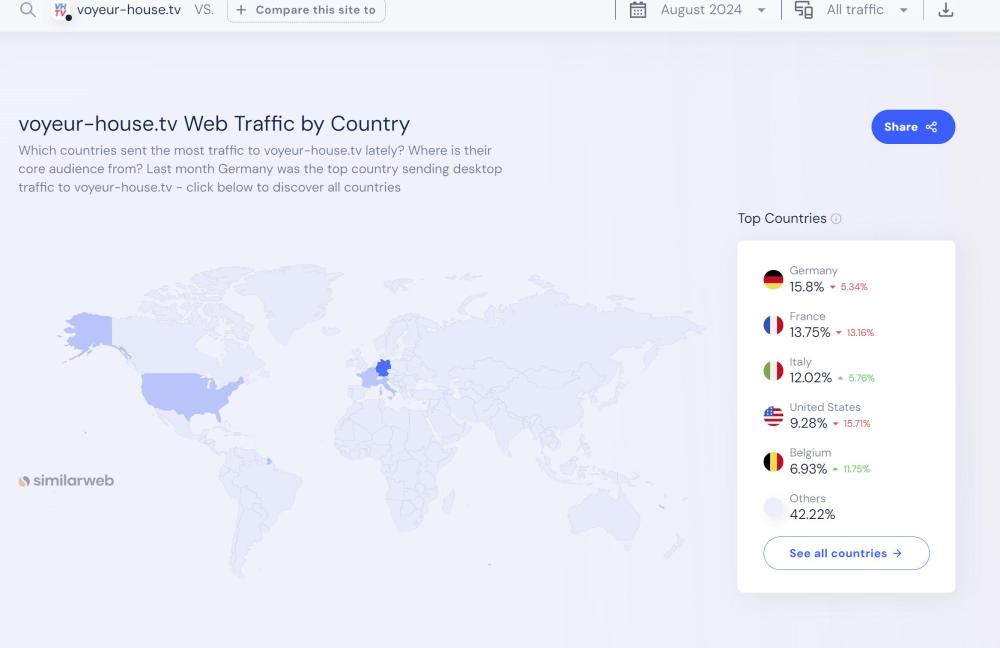The width and height of the screenshot is (1000, 648).
Task: Click United States region on the map
Action: point(190,392)
